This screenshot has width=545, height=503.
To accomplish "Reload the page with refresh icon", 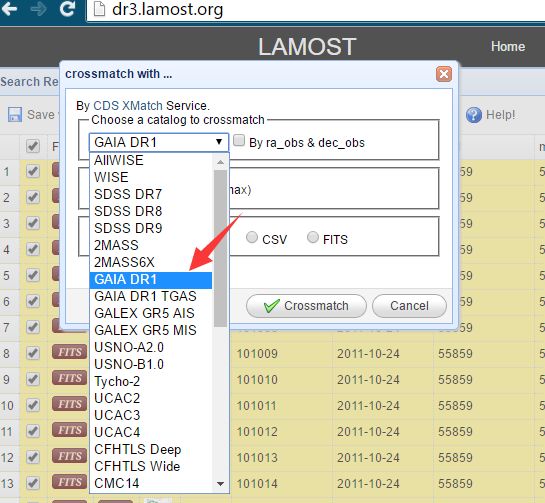I will [x=67, y=8].
